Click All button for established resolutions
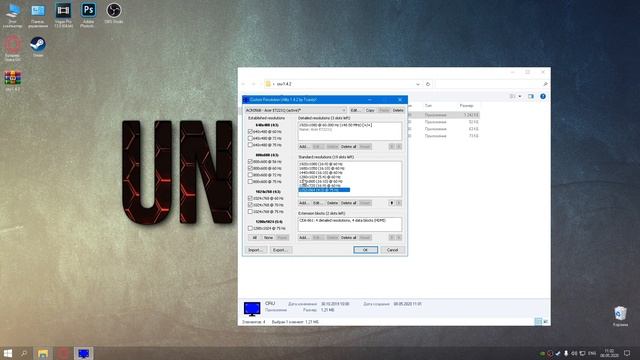This screenshot has height=360, width=640. tap(254, 238)
